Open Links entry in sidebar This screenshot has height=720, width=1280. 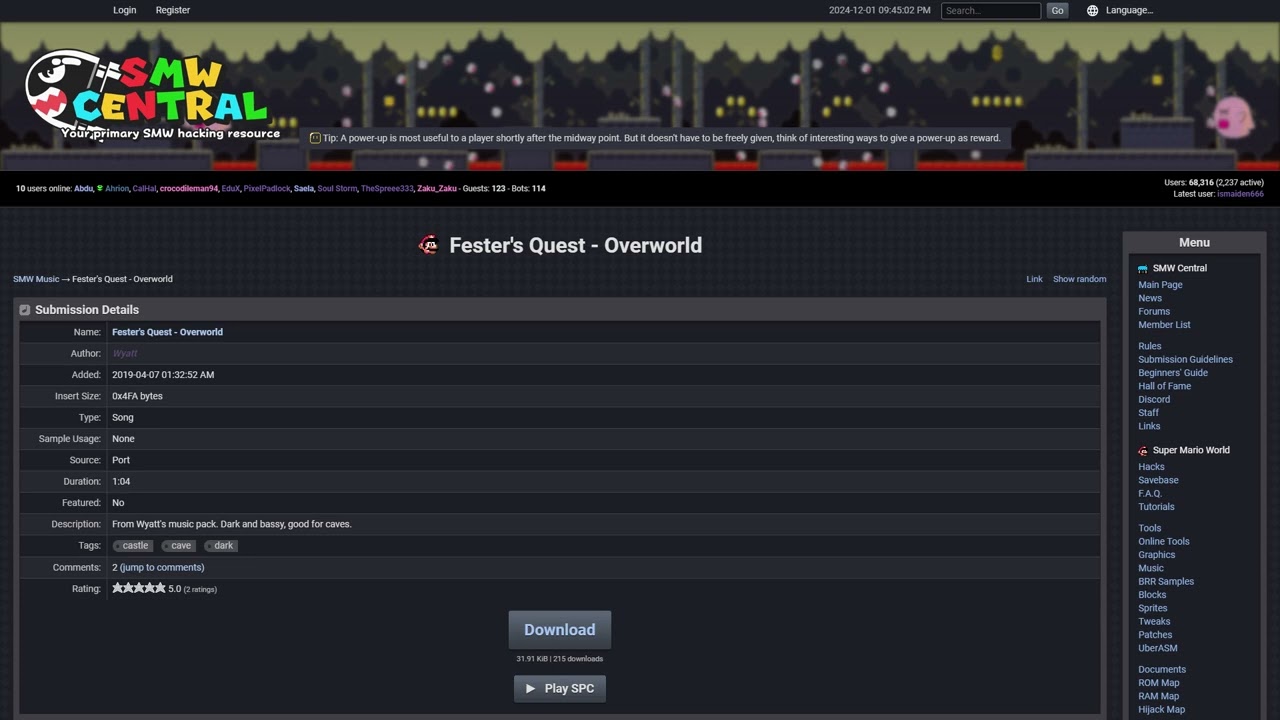[1149, 426]
